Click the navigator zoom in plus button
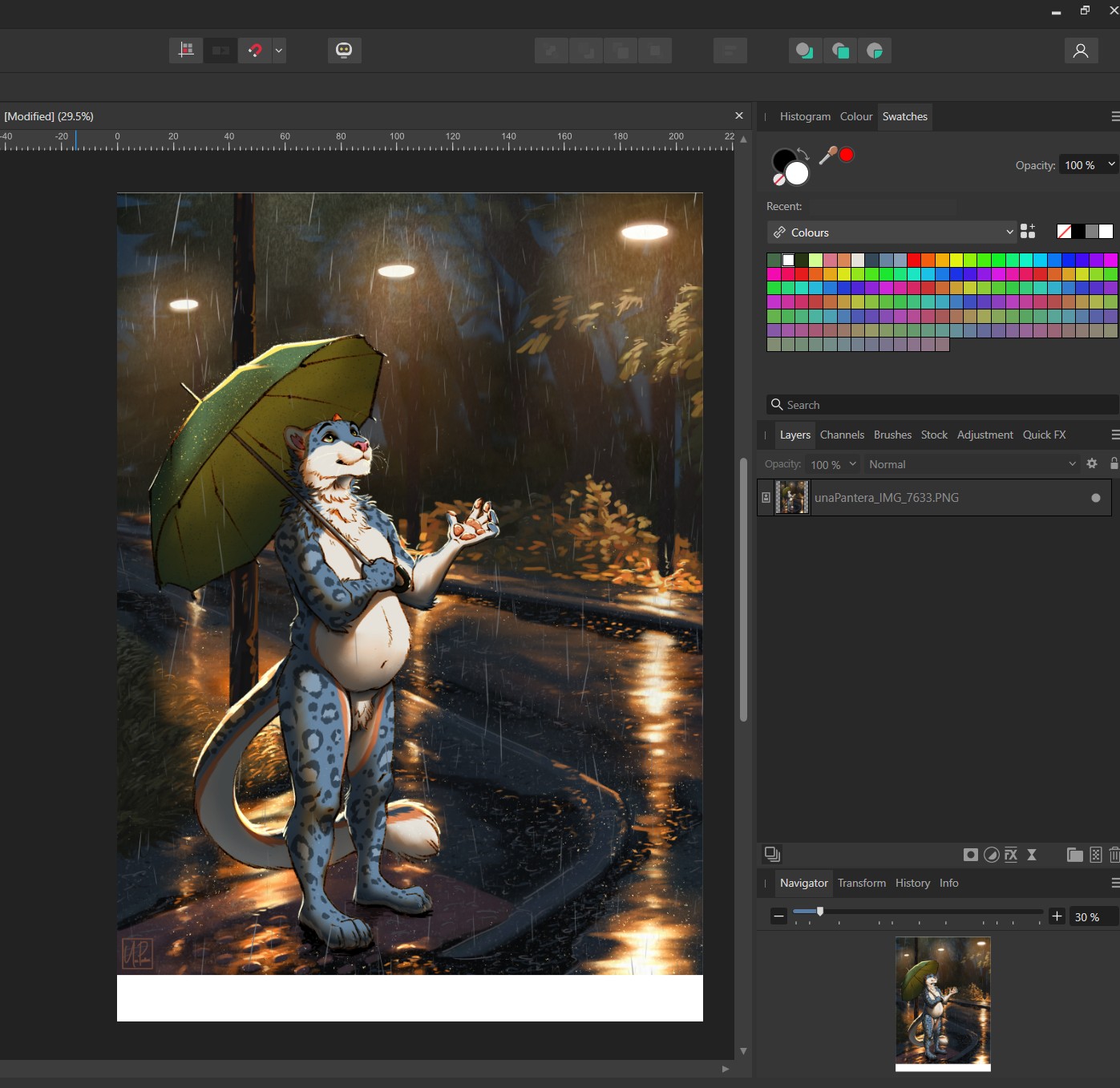 coord(1057,916)
